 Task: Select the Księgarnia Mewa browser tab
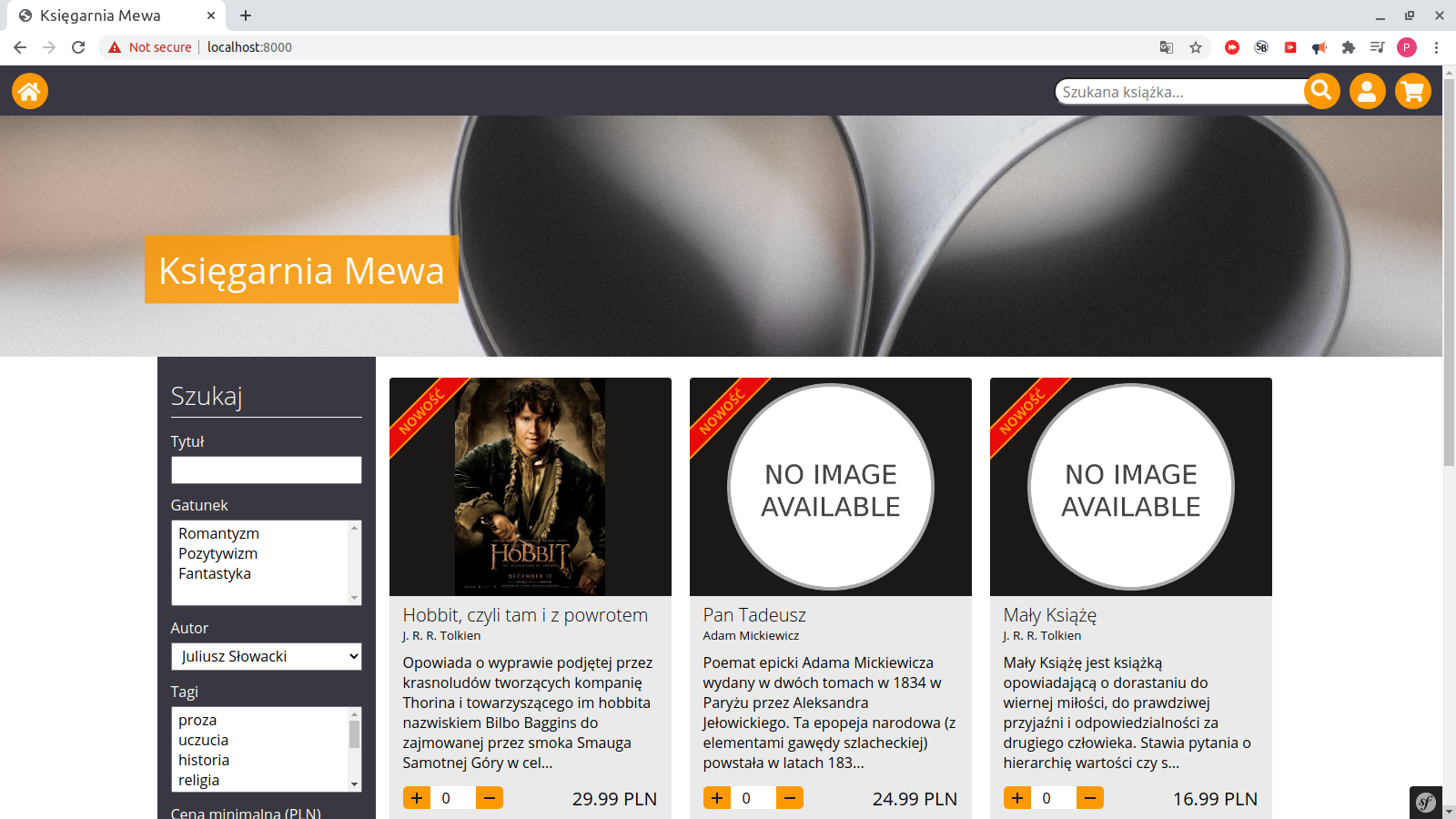coord(109,15)
